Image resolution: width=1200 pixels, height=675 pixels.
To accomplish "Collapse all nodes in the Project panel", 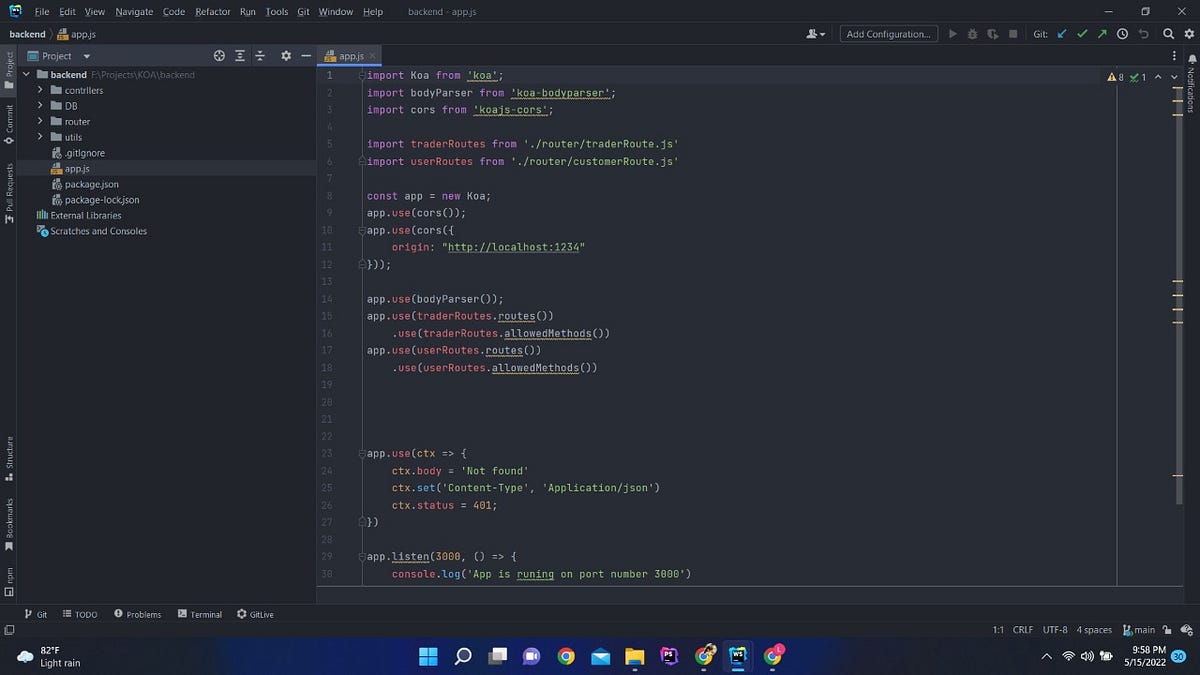I will click(x=260, y=56).
